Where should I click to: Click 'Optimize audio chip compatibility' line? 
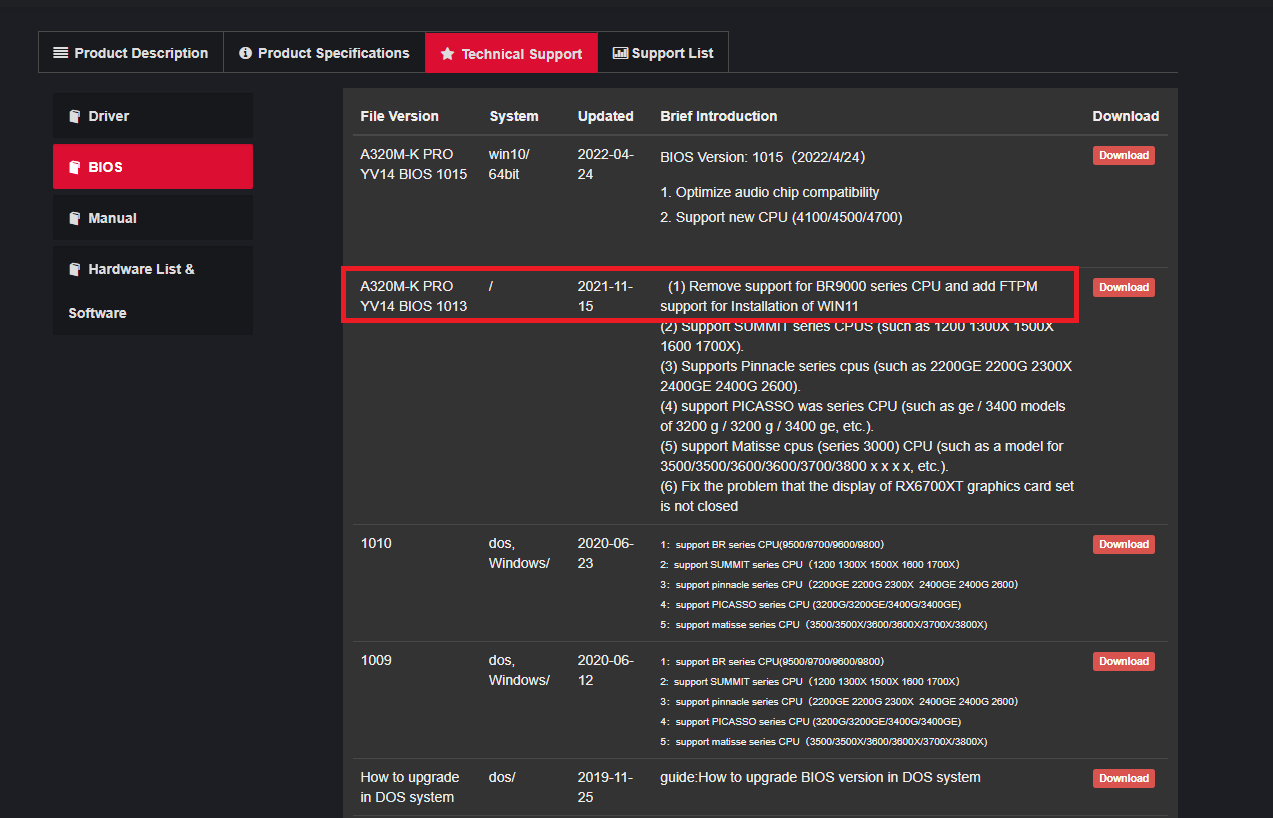pyautogui.click(x=770, y=192)
